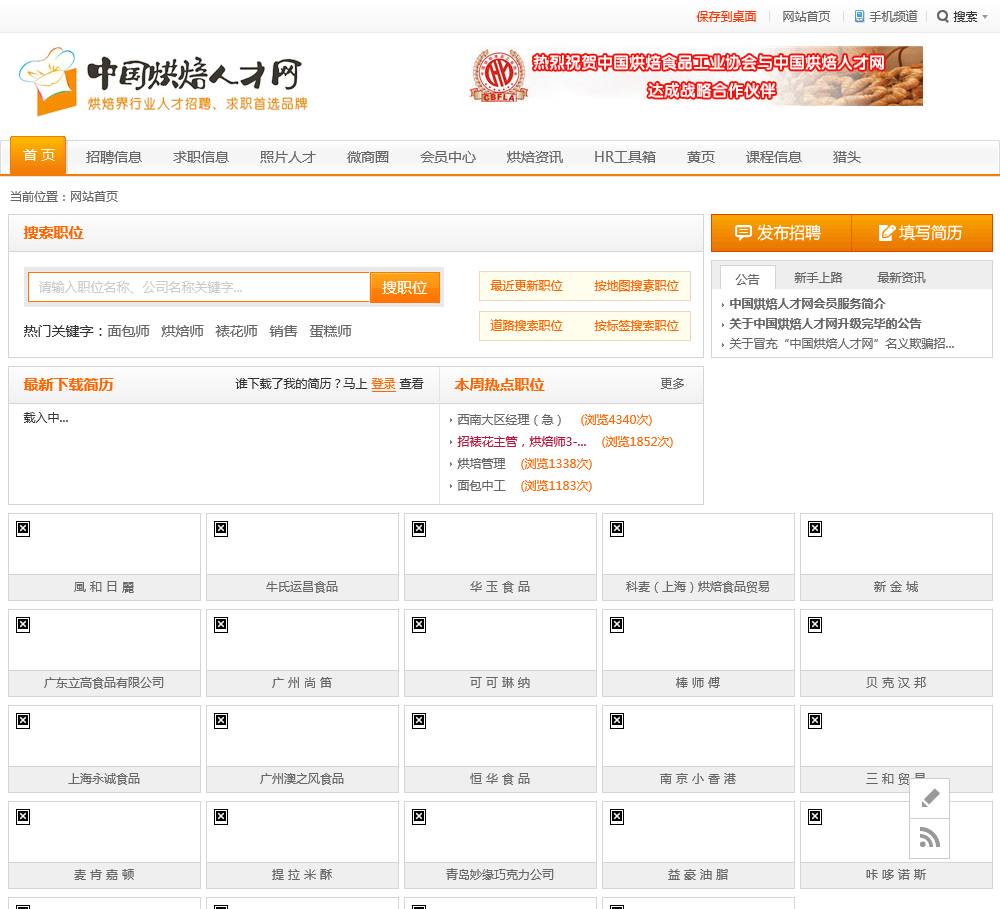Select the 首页 navigation tab
1000x909 pixels.
tap(38, 156)
